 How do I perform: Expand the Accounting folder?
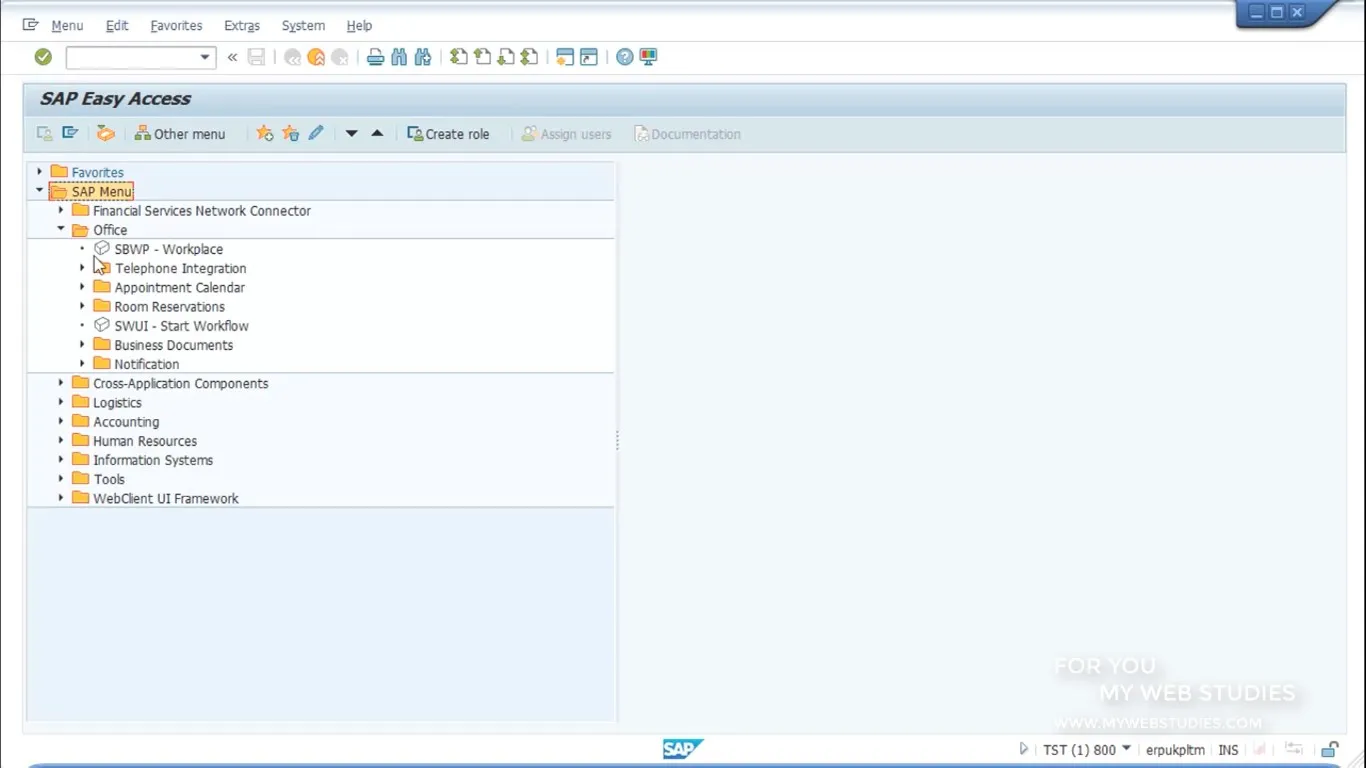[61, 421]
